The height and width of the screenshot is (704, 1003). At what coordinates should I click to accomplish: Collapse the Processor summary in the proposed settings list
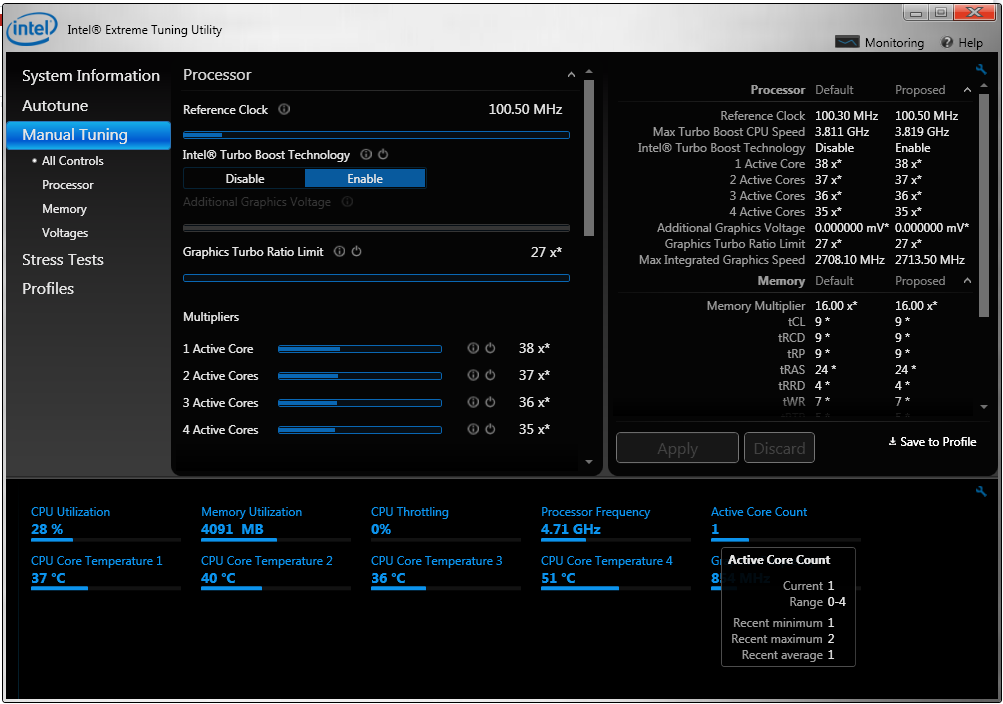coord(967,90)
